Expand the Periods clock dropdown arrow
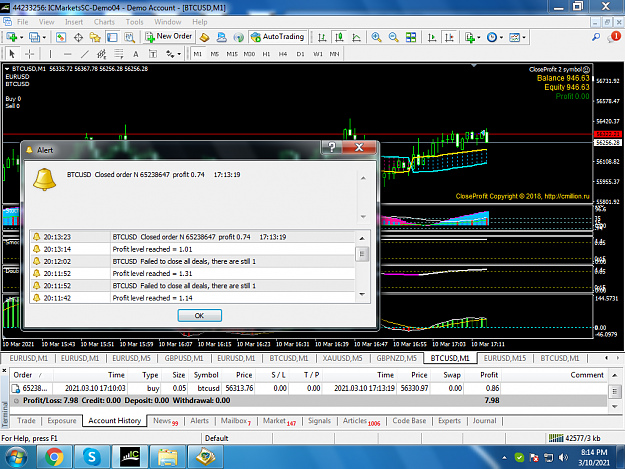Screen dimensions: 625x469 tap(501, 37)
